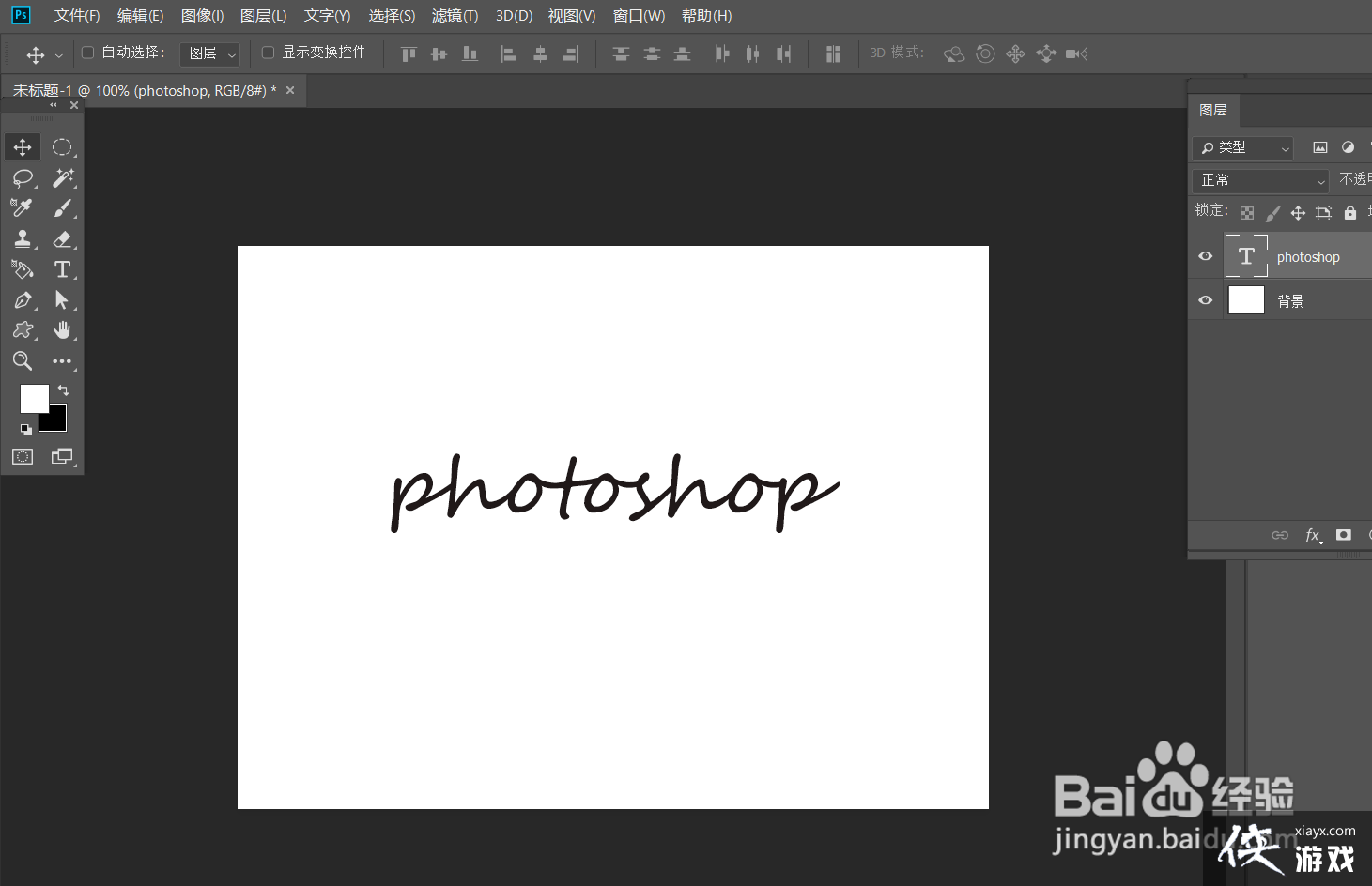Select the Eraser tool

(x=63, y=238)
